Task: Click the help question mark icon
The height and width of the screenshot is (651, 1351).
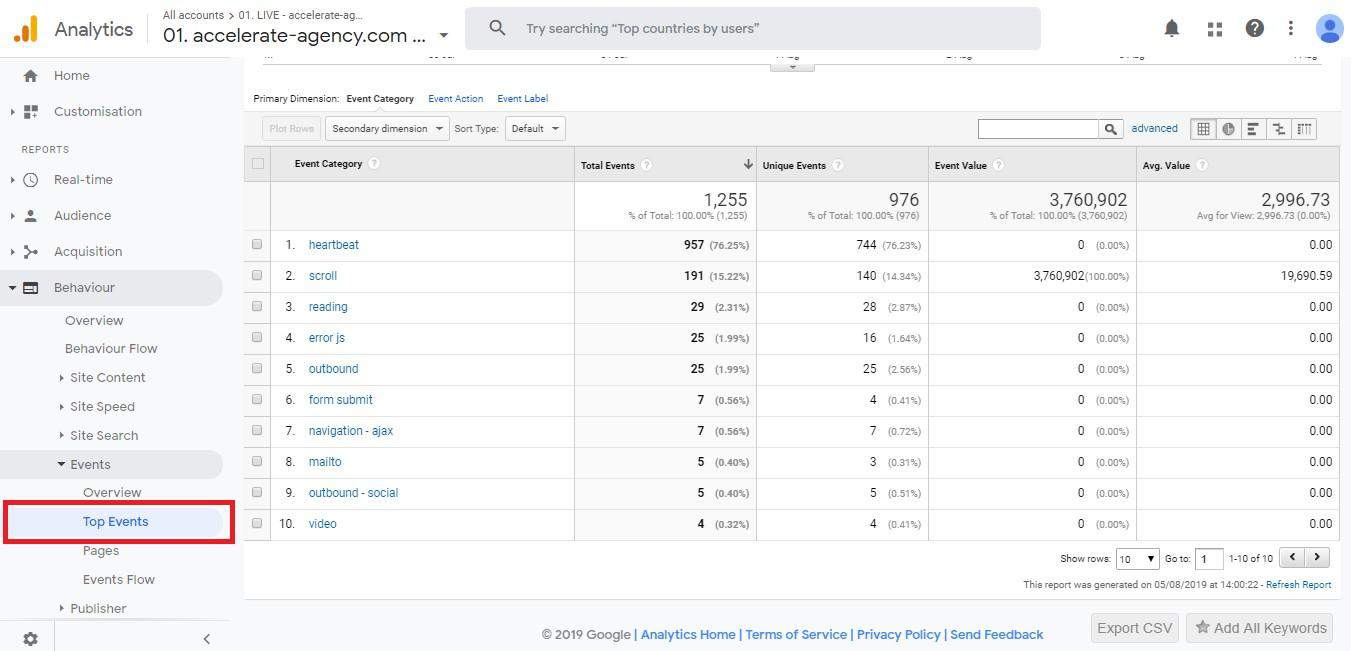Action: point(1254,29)
